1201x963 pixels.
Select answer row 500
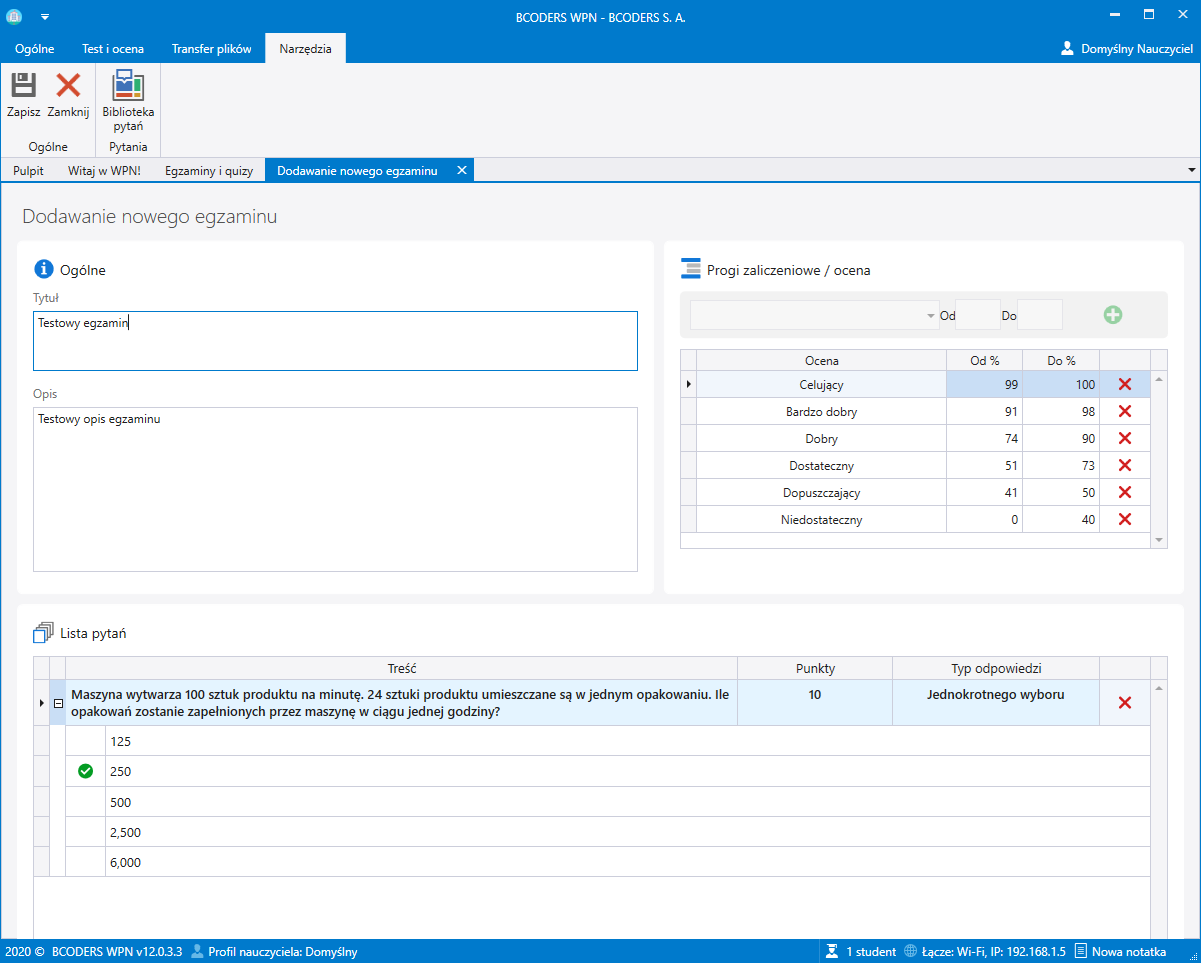(x=628, y=802)
